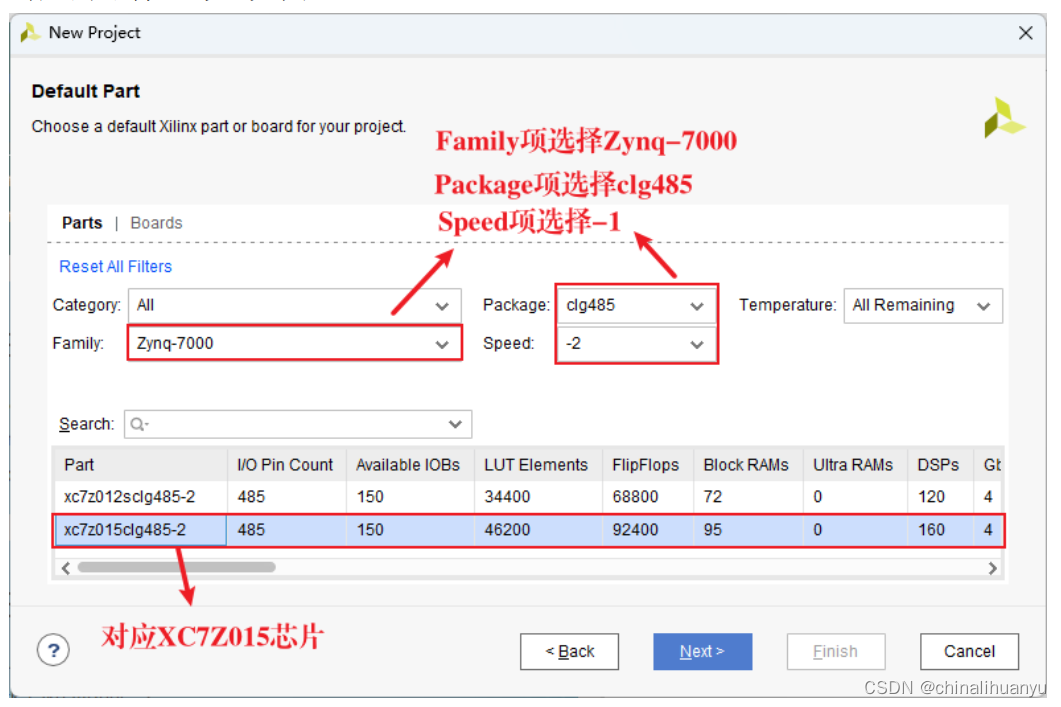Click scroll left arrow of parts table
The image size is (1061, 707).
[x=66, y=568]
